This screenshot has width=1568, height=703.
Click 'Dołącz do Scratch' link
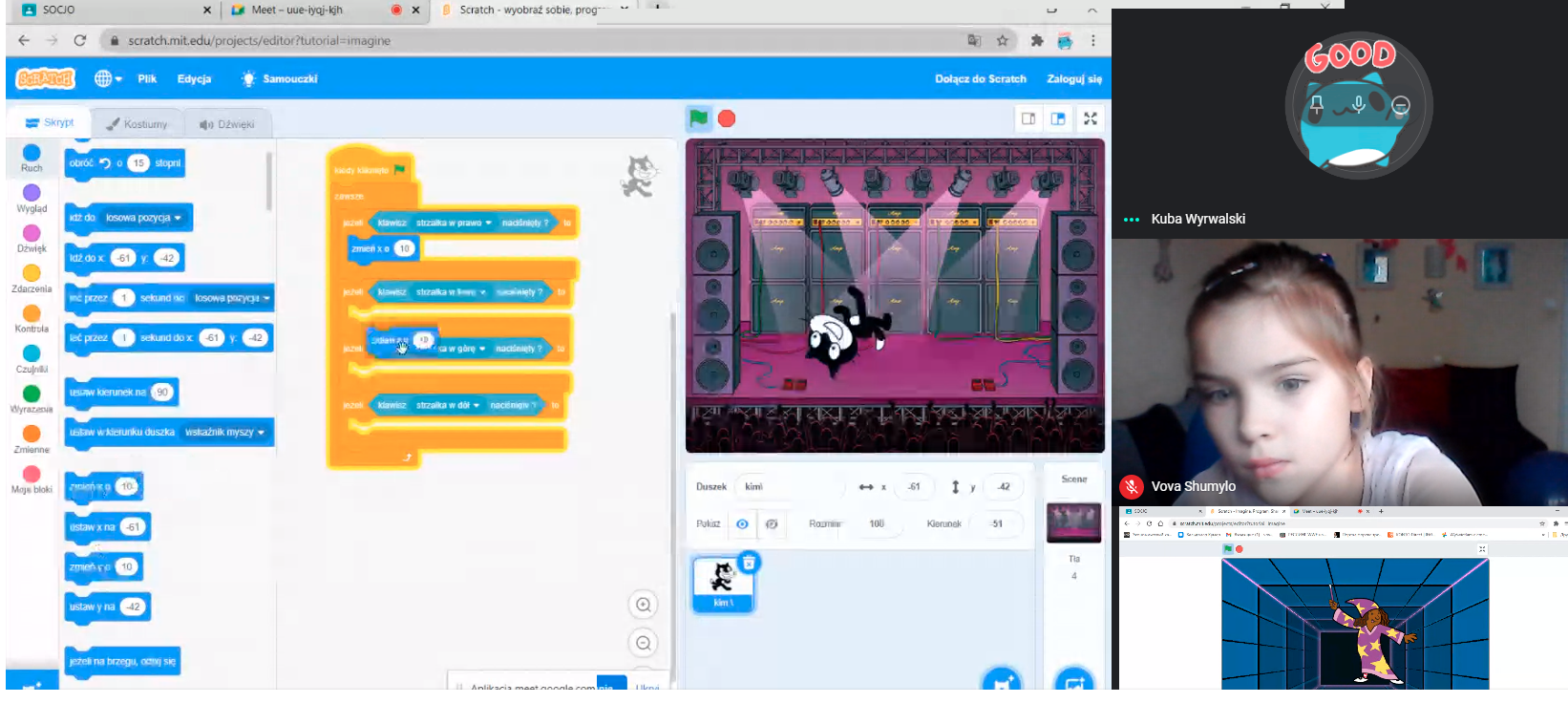[981, 78]
